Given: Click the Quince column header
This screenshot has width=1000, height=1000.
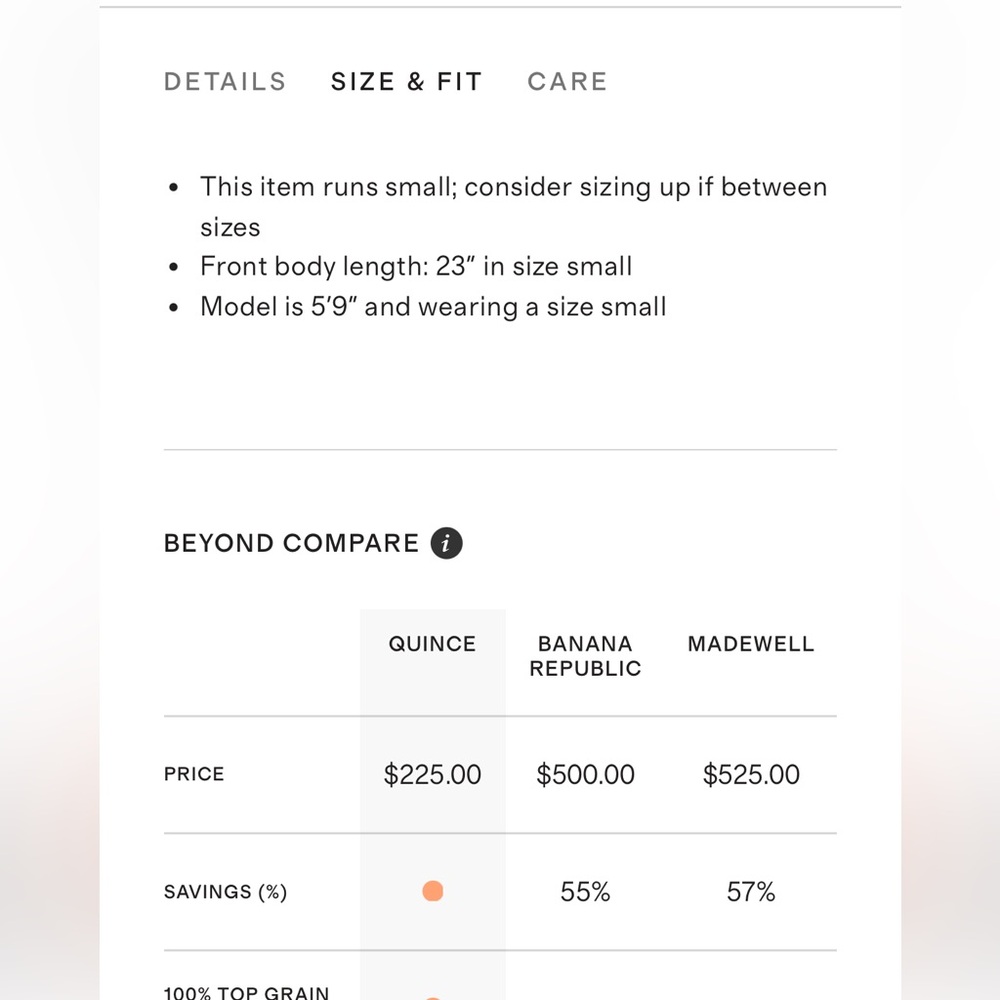Looking at the screenshot, I should tap(432, 643).
